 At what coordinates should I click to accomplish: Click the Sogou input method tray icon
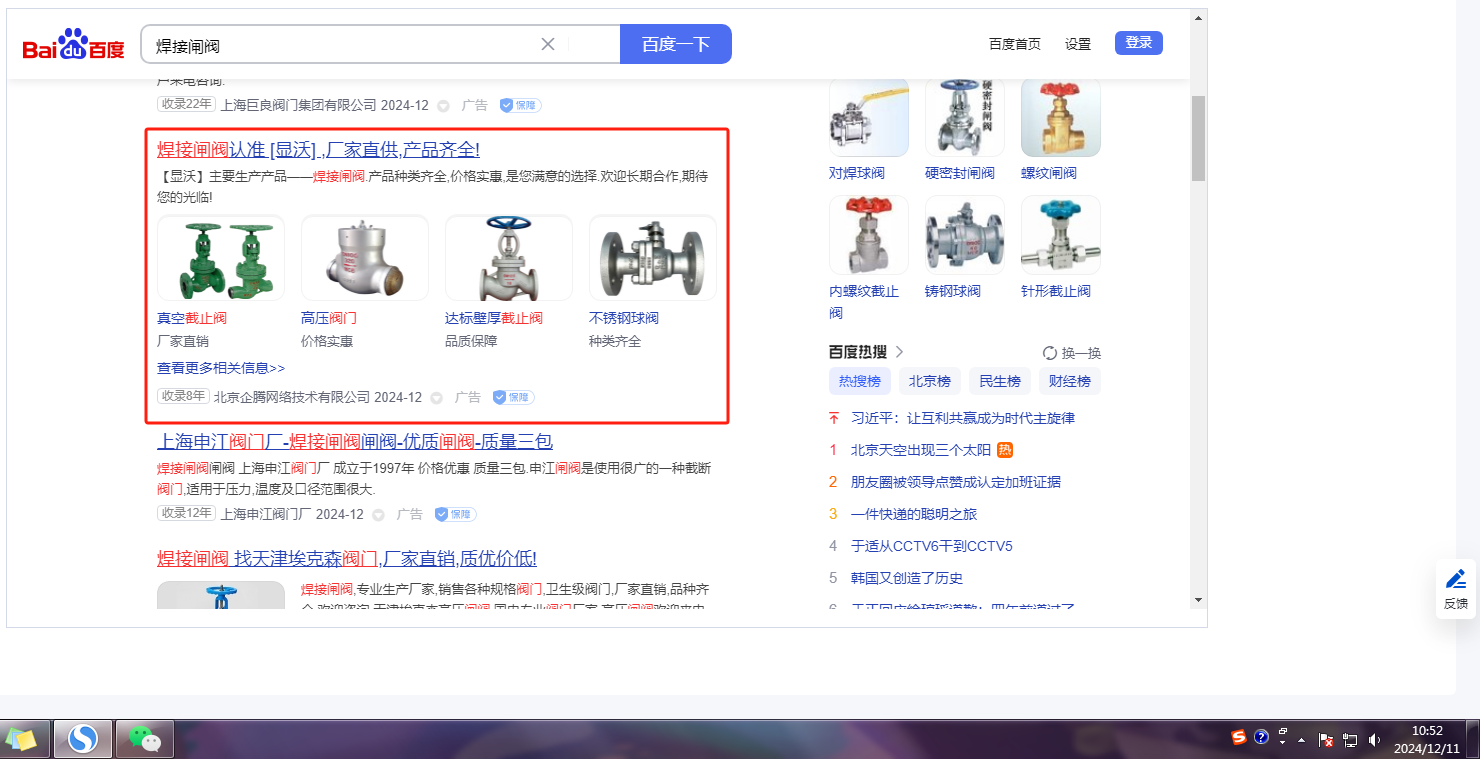pyautogui.click(x=1239, y=738)
